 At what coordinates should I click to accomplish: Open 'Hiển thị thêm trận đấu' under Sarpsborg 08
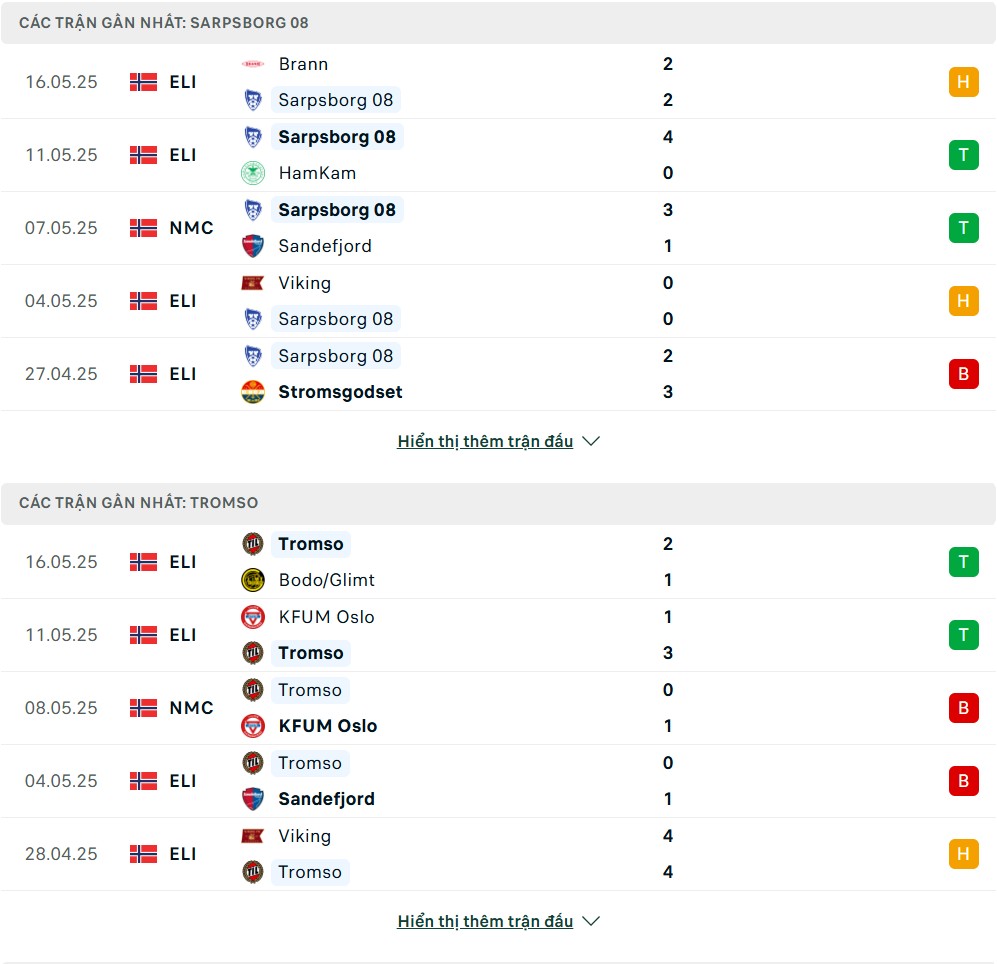485,441
